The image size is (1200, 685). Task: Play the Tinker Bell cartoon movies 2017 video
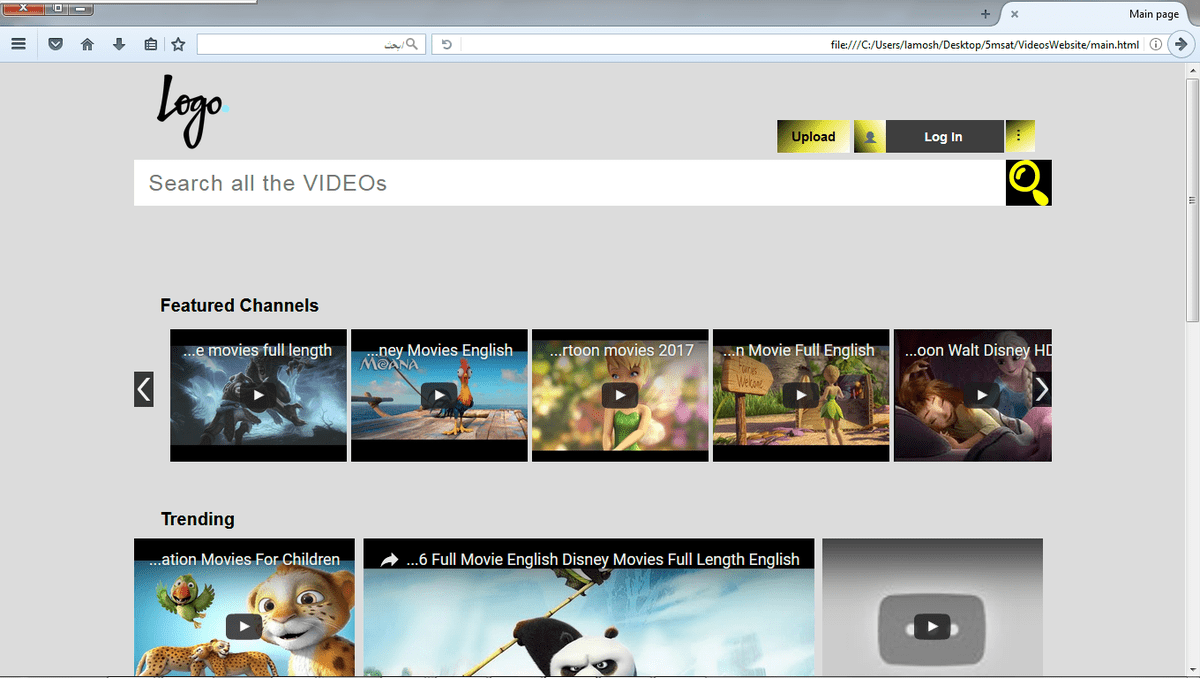point(620,395)
